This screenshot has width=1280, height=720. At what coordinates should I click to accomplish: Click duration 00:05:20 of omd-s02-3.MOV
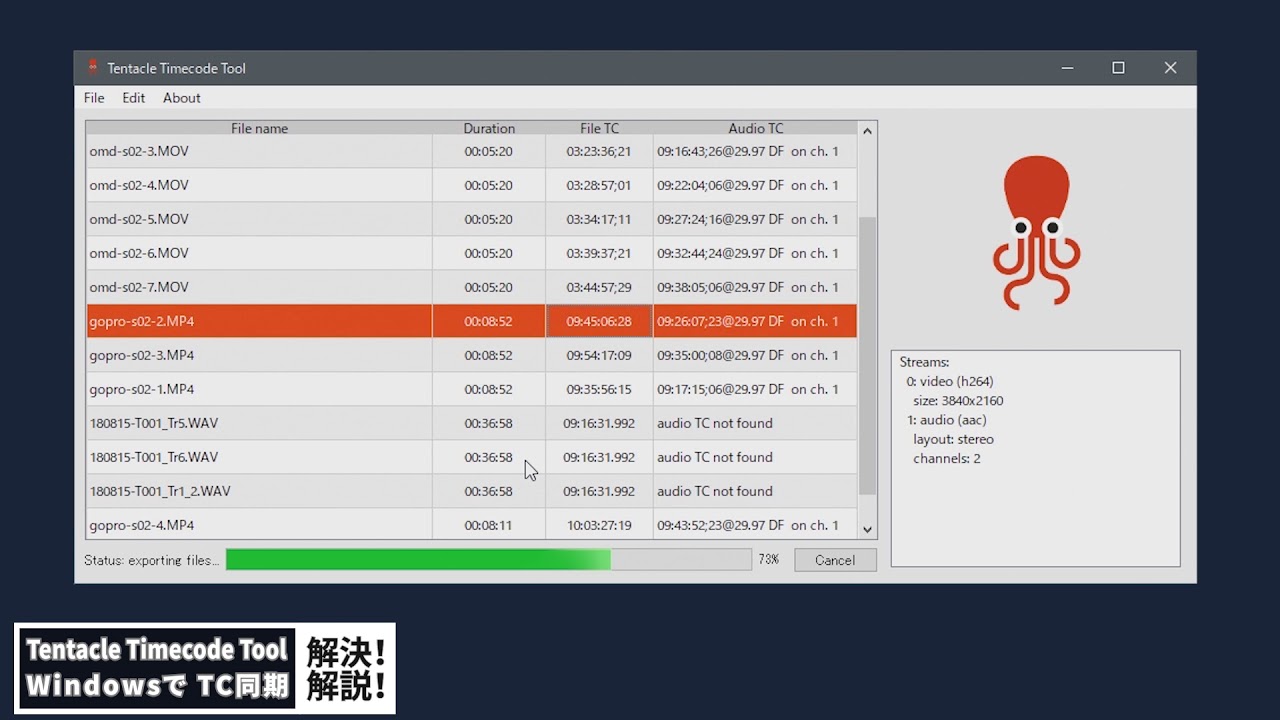click(488, 151)
